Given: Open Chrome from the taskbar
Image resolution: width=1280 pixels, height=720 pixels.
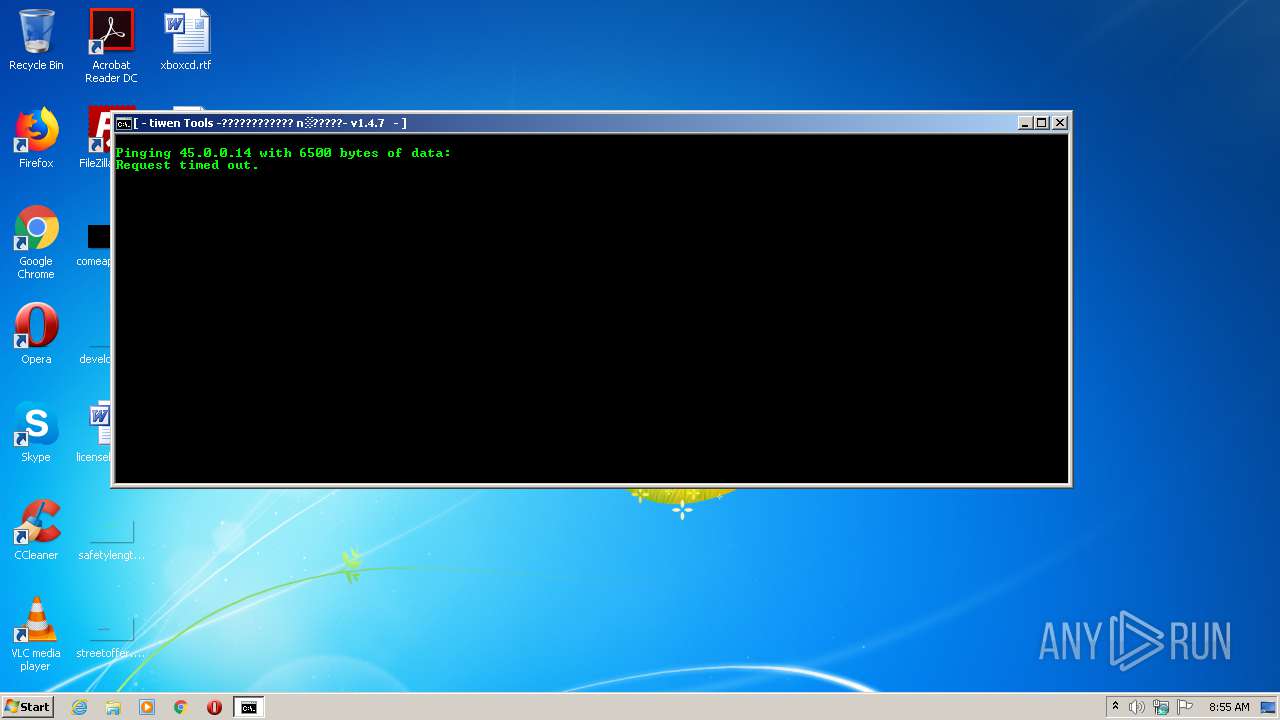Looking at the screenshot, I should coord(181,707).
